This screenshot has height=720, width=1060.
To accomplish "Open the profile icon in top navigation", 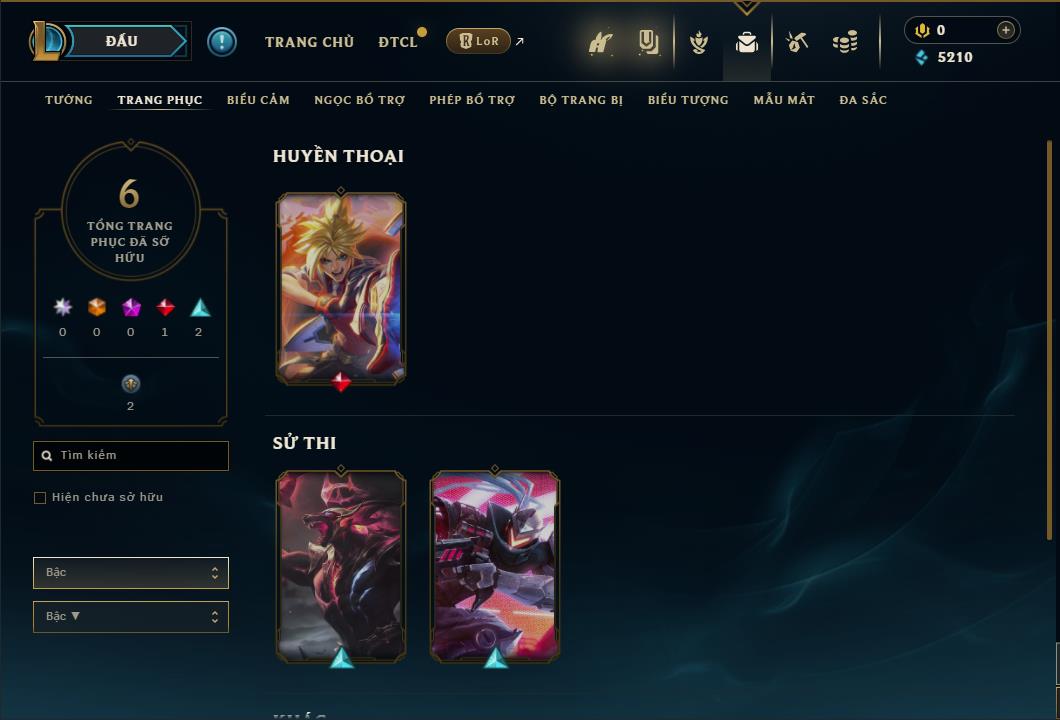I will click(x=600, y=43).
